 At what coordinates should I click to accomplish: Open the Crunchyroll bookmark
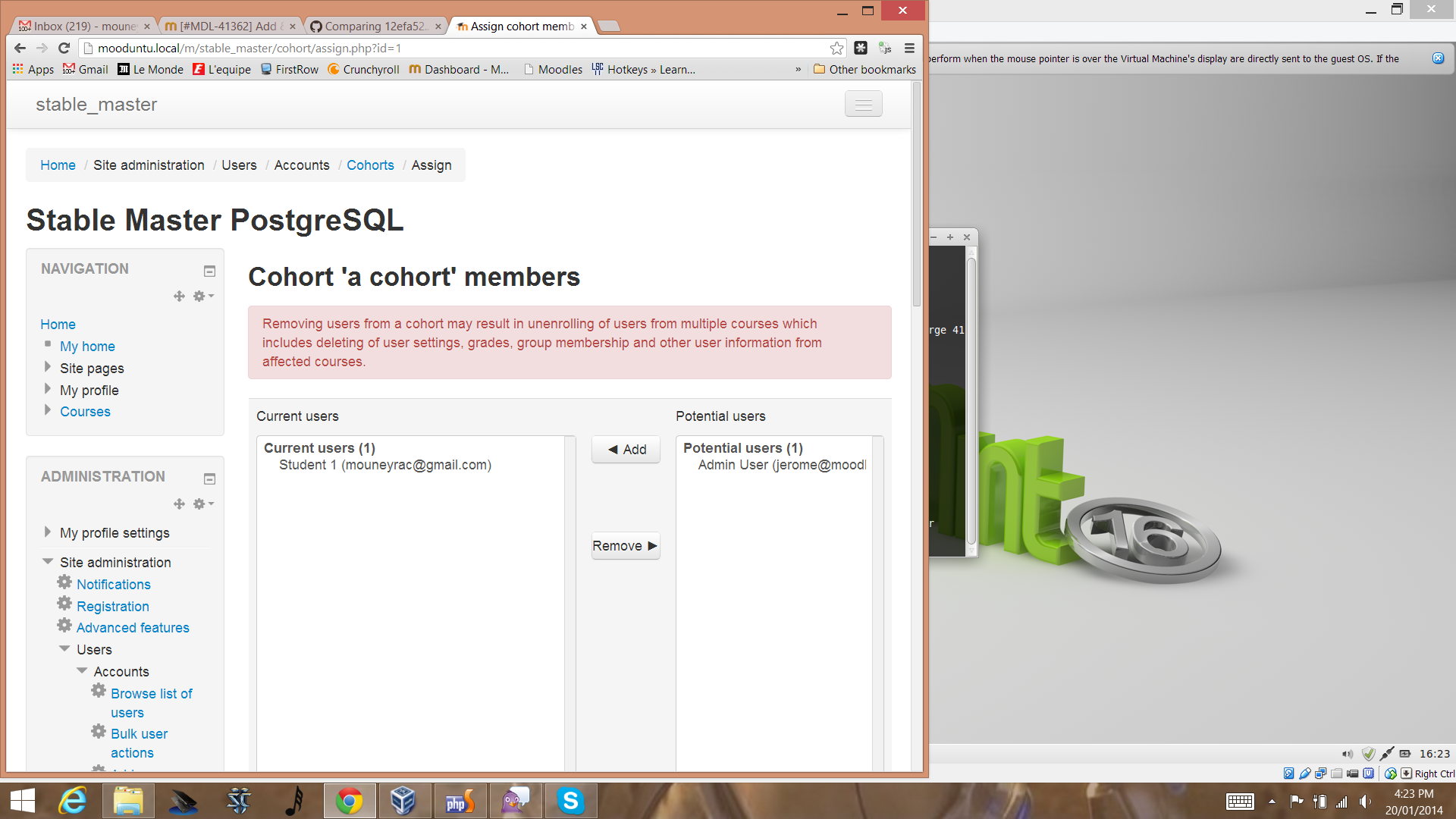point(363,69)
